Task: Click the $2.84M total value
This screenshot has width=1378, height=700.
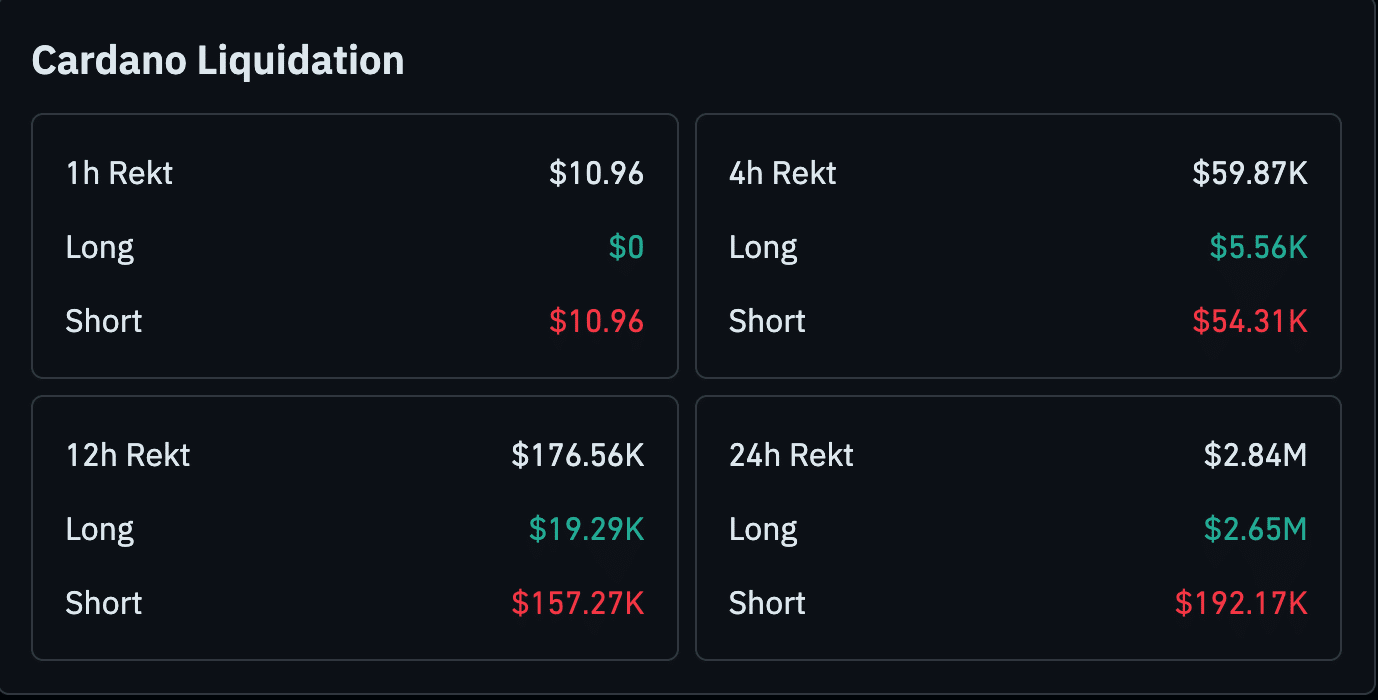Action: 1255,455
